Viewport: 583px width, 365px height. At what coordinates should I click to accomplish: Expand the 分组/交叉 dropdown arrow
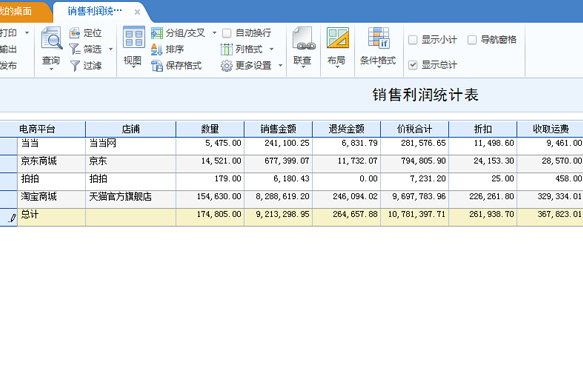[214, 33]
